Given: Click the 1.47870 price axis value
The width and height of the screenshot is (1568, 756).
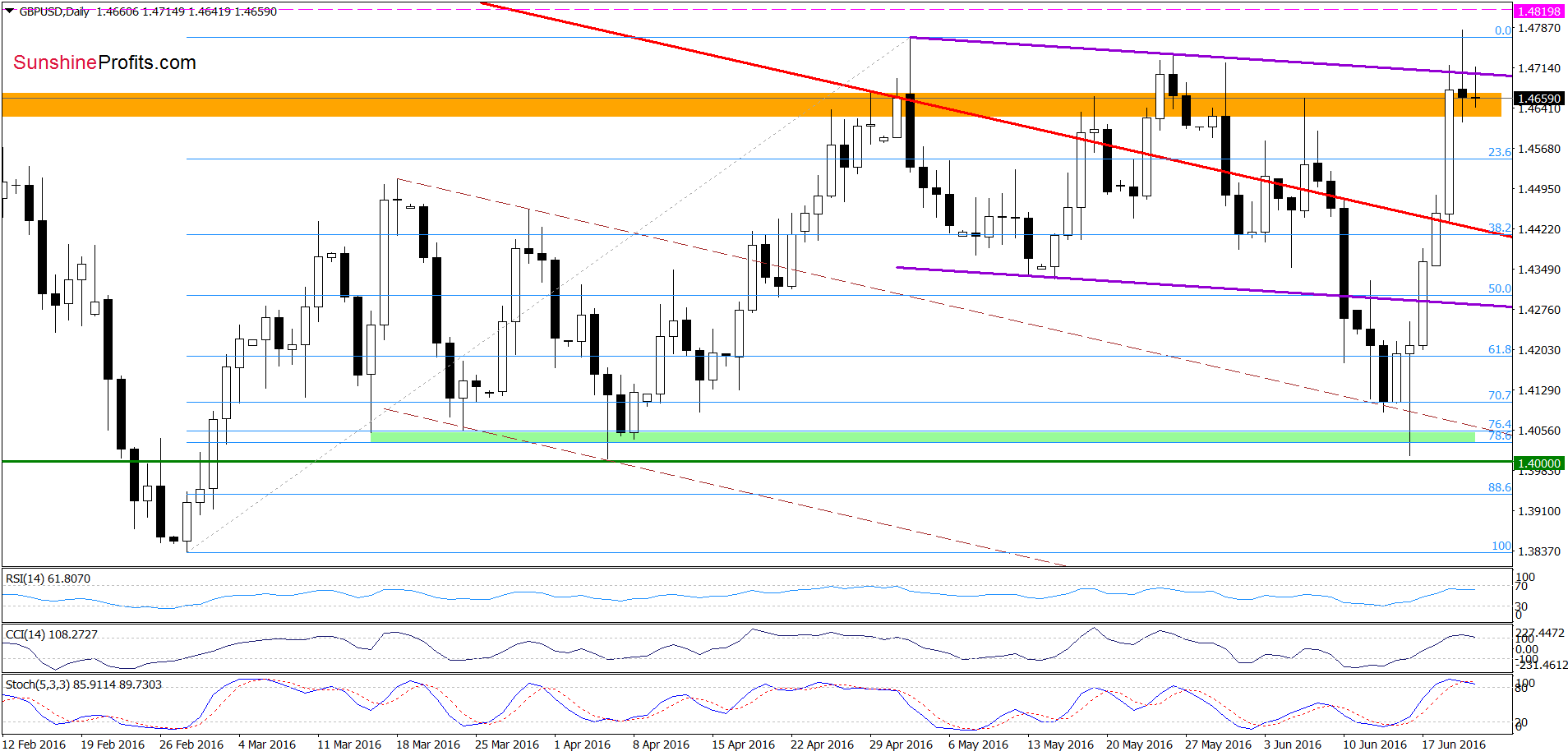Looking at the screenshot, I should 1539,28.
